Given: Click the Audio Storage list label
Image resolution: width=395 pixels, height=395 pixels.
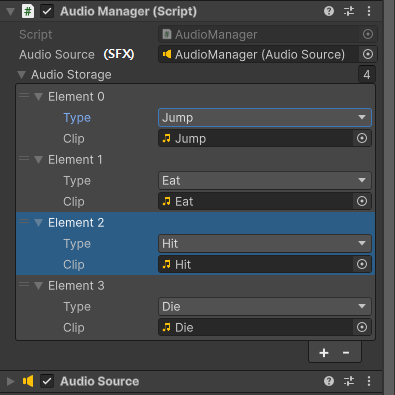Looking at the screenshot, I should click(71, 75).
